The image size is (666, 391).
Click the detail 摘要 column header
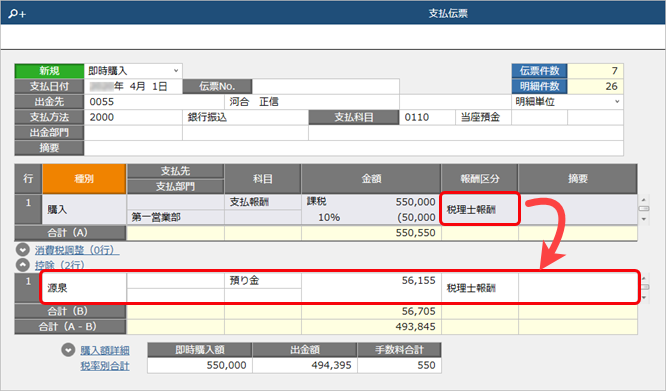point(578,179)
